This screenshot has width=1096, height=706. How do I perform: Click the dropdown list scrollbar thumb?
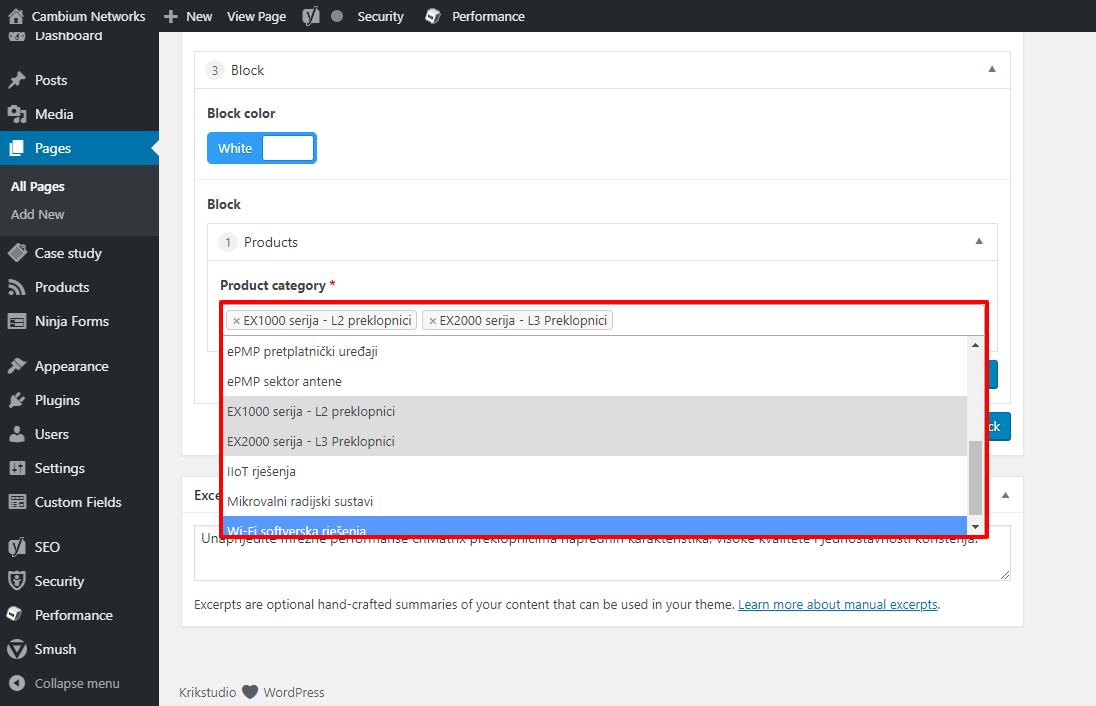tap(975, 478)
